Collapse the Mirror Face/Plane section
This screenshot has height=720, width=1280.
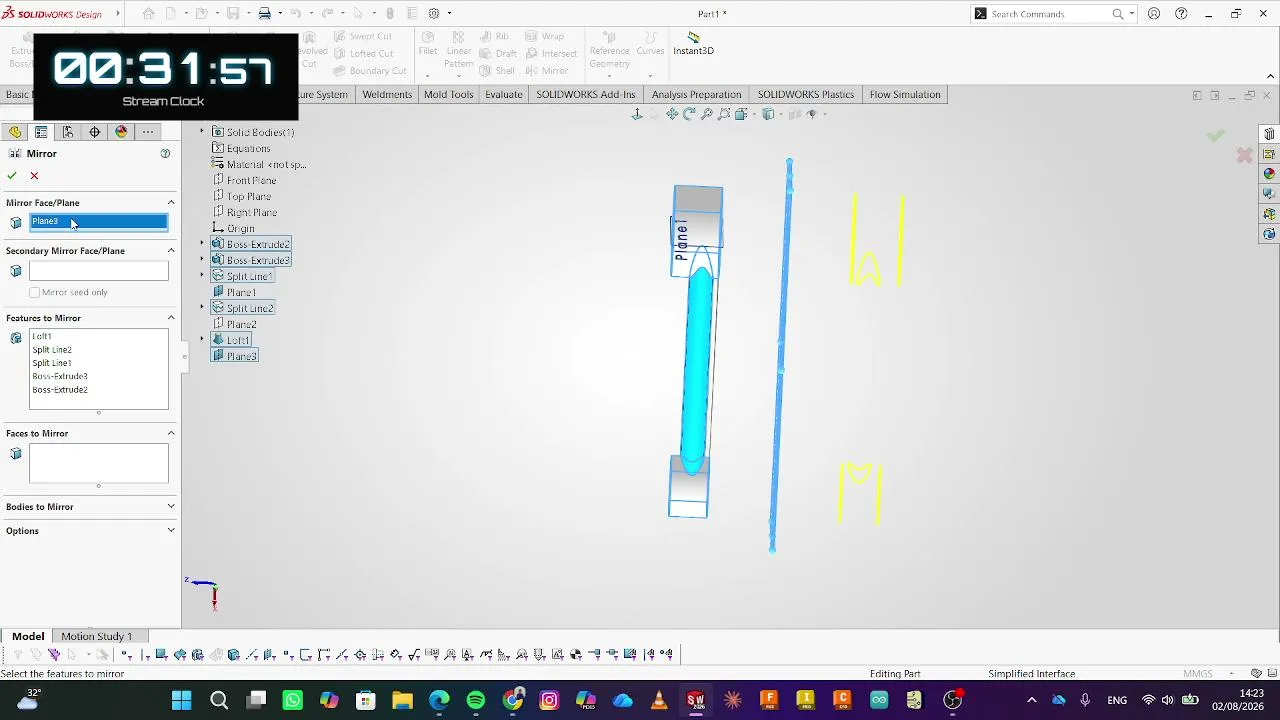point(171,203)
